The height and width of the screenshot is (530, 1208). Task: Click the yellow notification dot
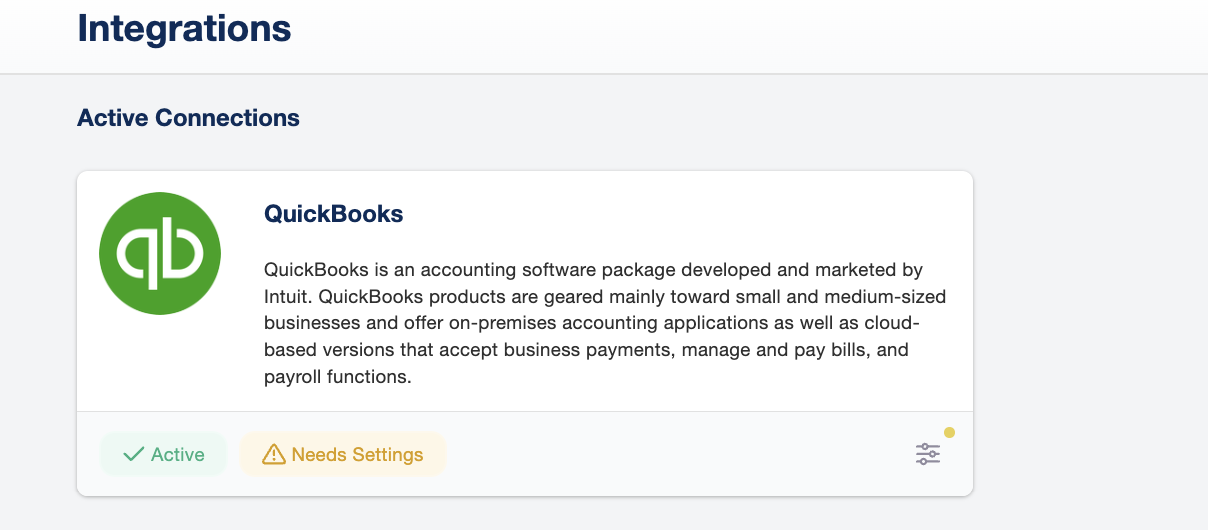949,433
